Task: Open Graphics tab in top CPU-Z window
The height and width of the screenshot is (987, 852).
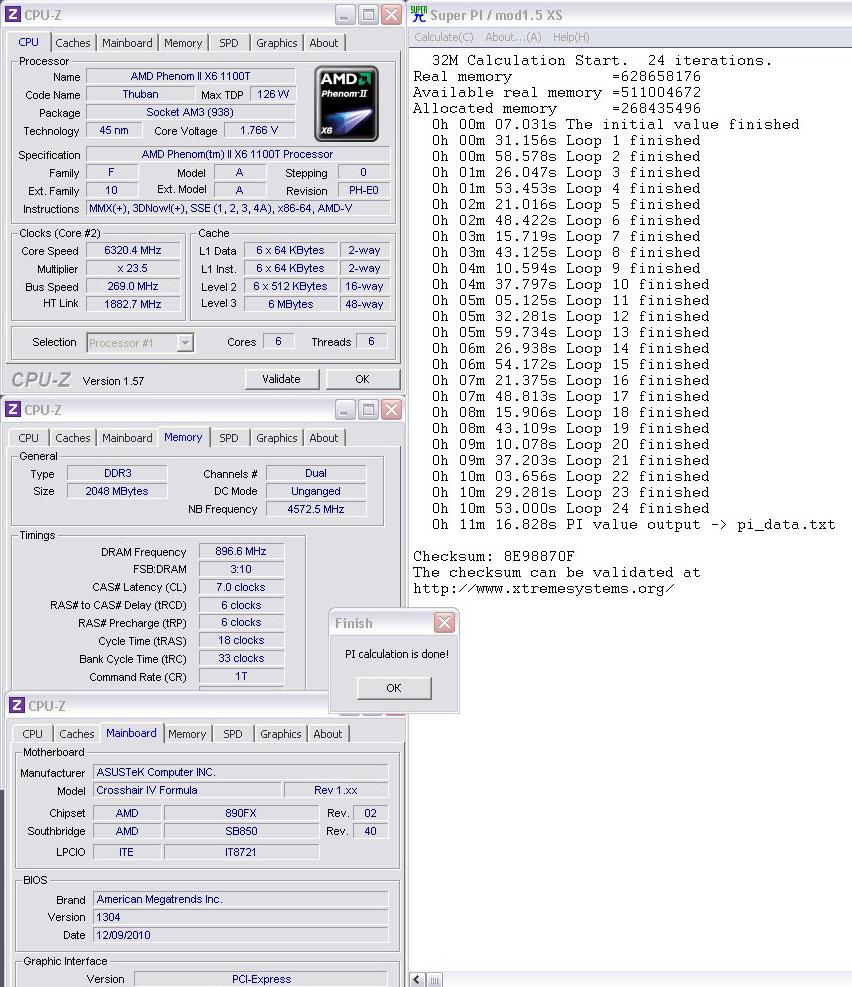Action: [276, 43]
